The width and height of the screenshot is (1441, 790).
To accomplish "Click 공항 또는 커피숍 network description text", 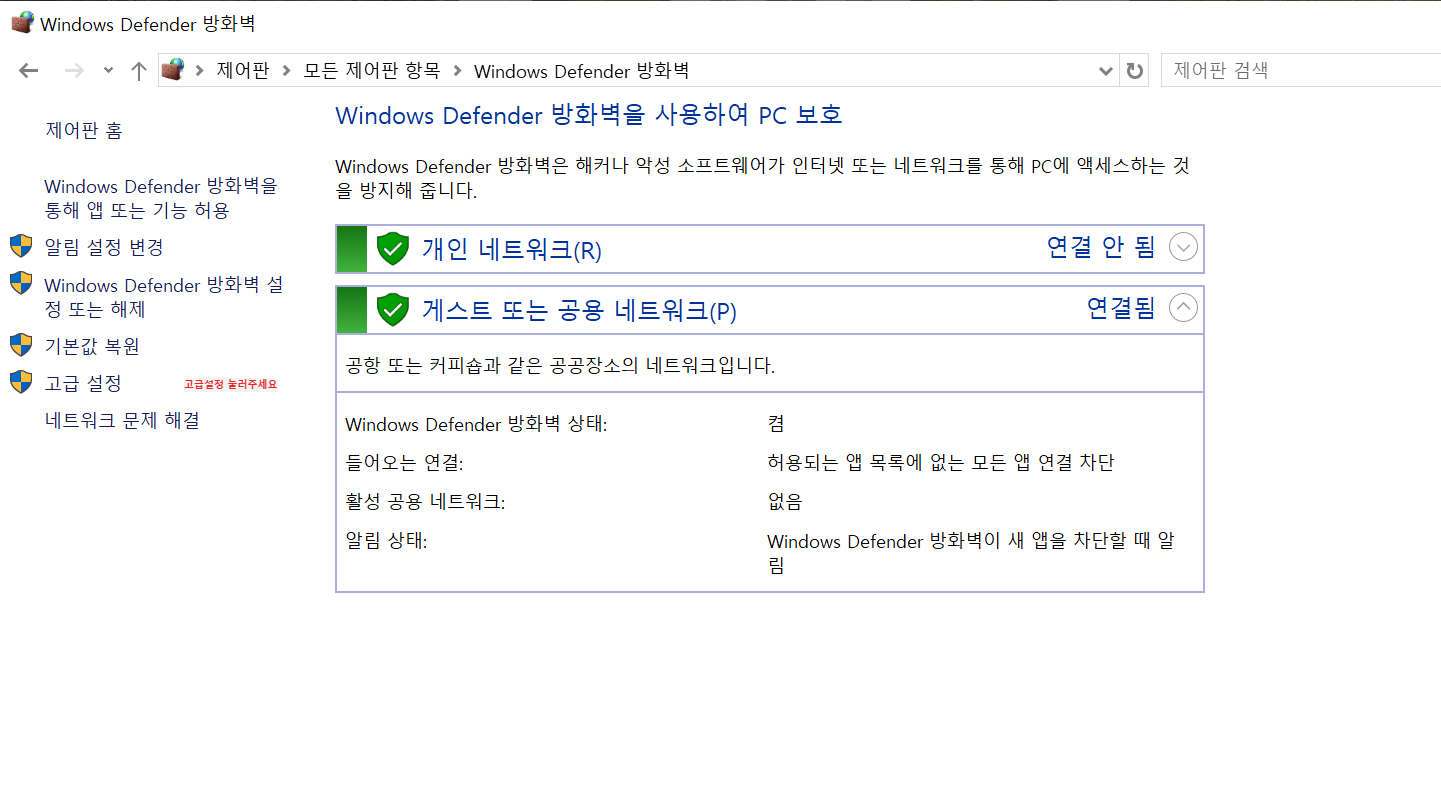I will click(x=560, y=366).
